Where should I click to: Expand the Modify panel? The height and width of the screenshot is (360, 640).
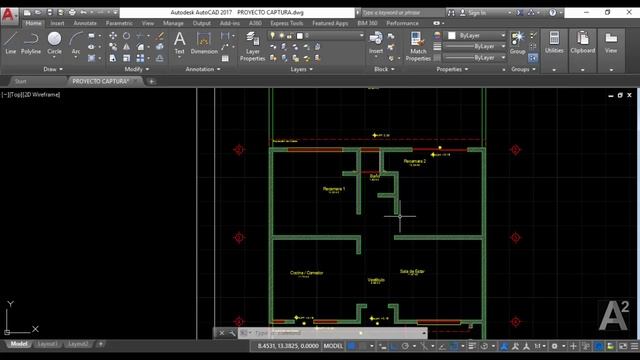click(x=137, y=69)
